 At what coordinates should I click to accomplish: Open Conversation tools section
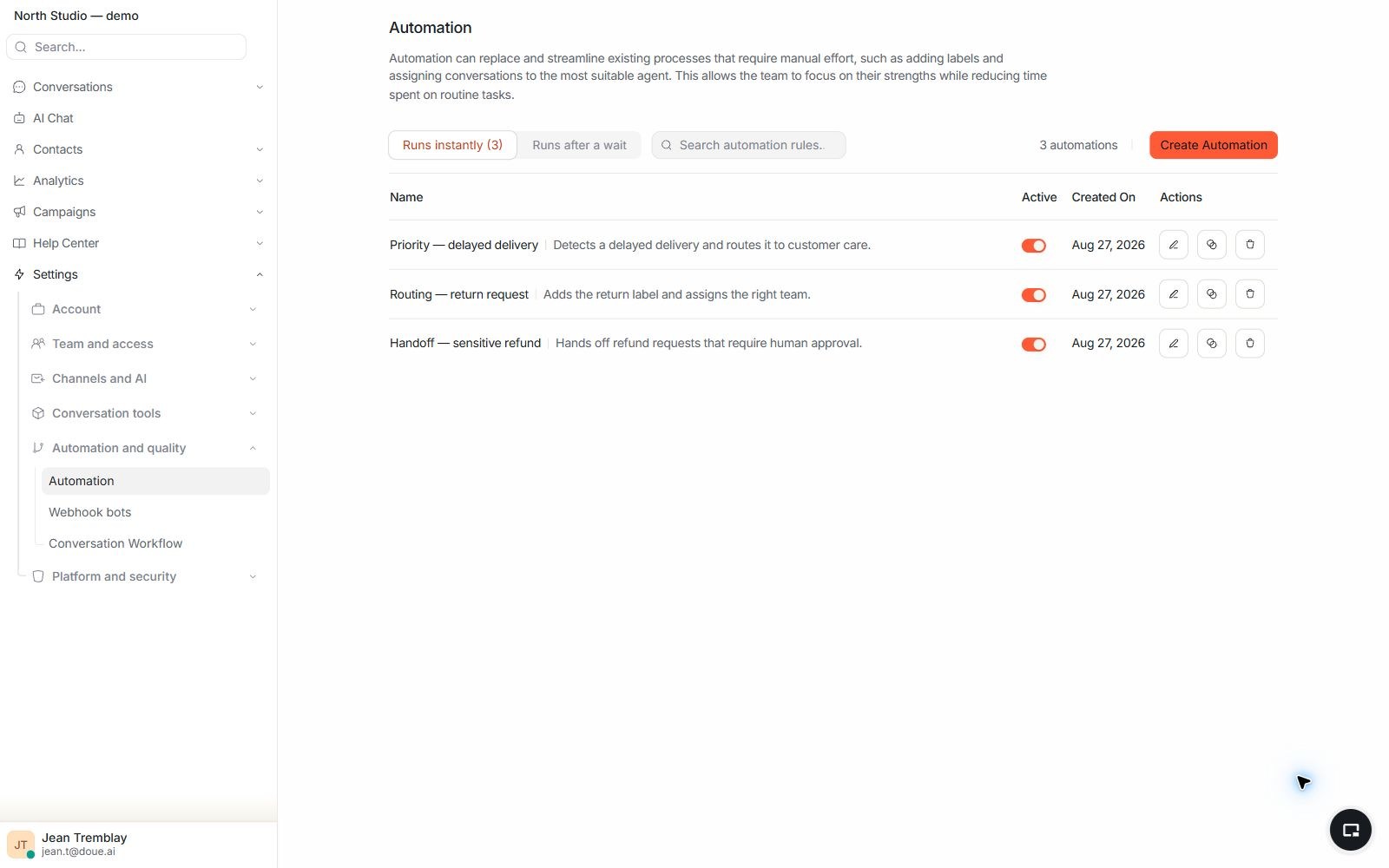coord(145,413)
